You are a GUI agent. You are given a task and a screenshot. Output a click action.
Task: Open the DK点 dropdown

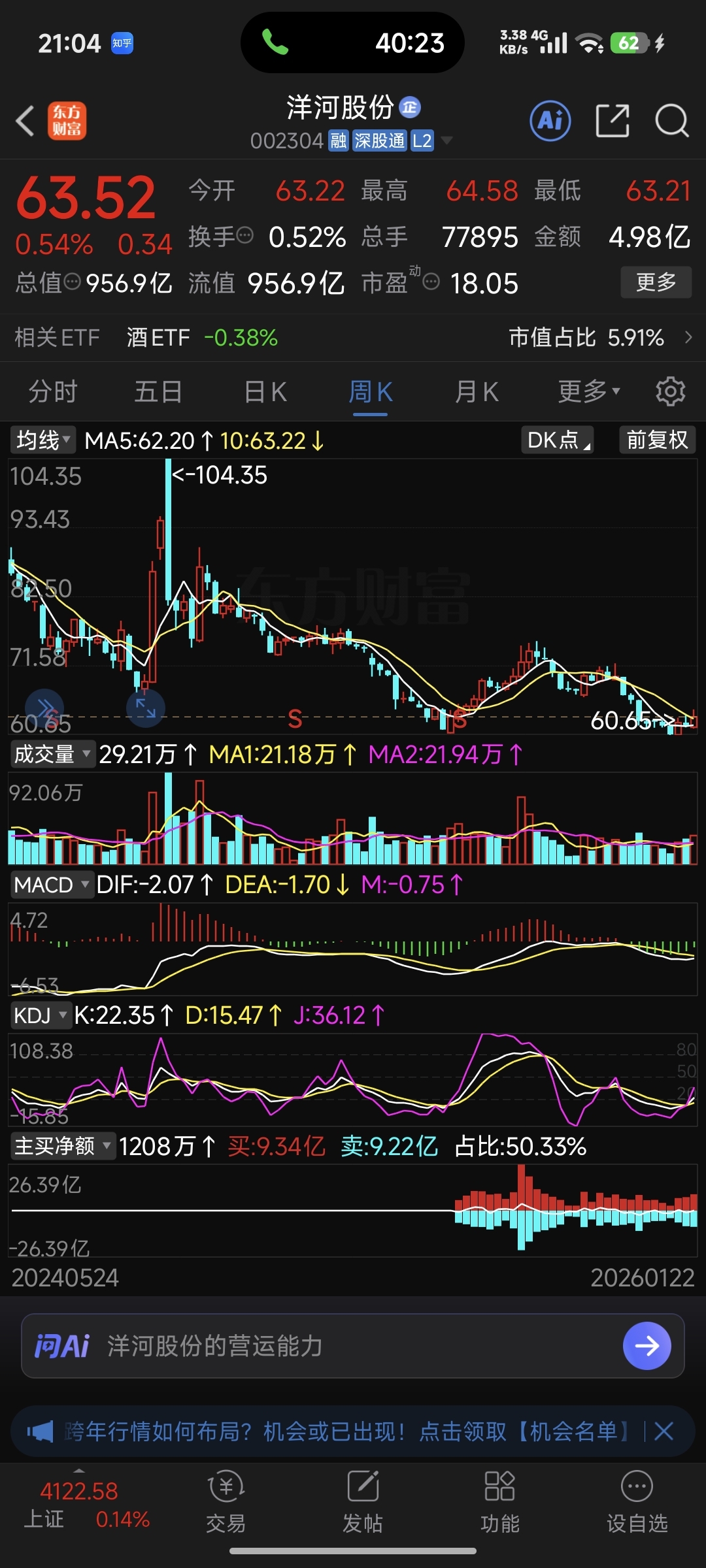point(558,440)
